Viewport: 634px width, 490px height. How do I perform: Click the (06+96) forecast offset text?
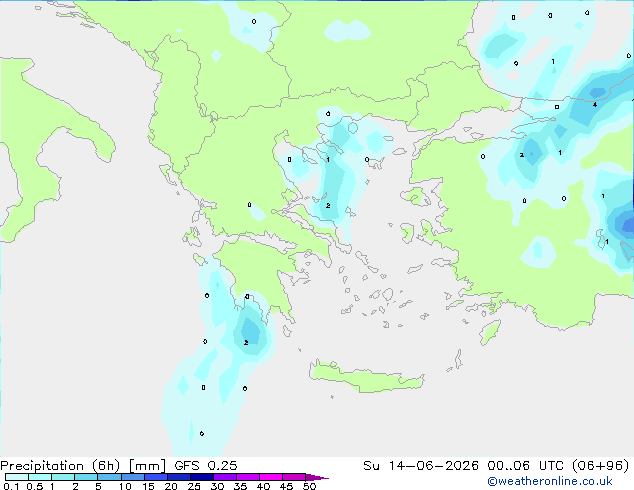coord(601,466)
